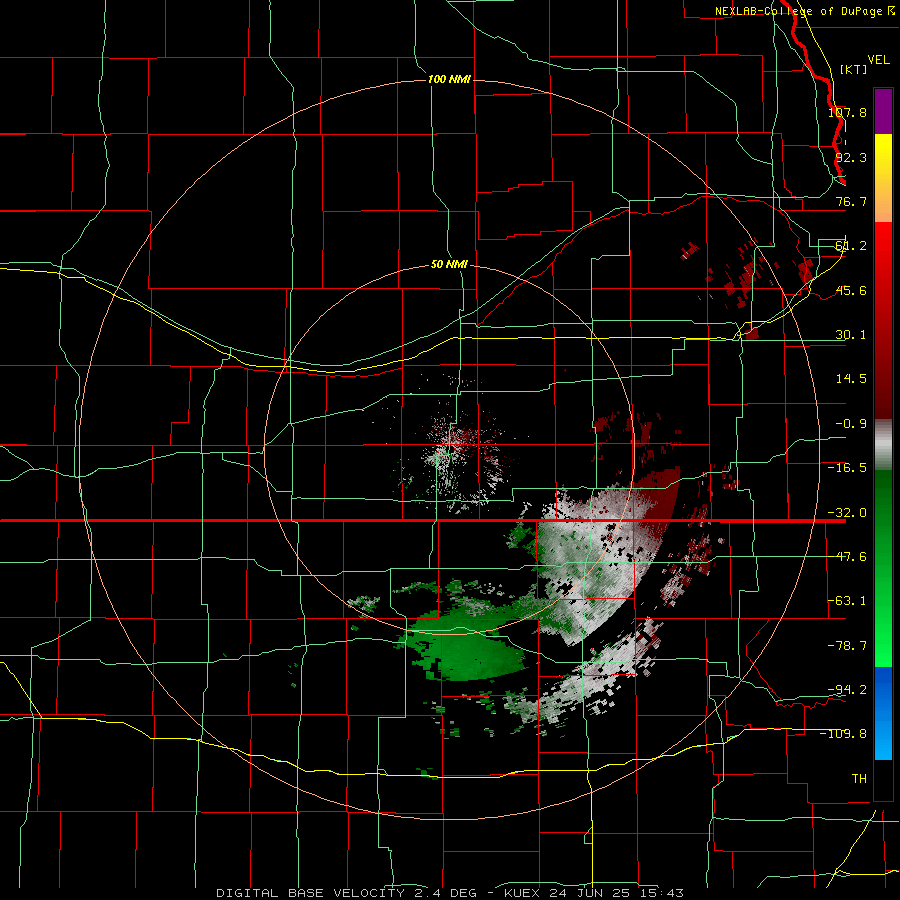Click the -78.7 legend value
900x900 pixels.
click(847, 646)
